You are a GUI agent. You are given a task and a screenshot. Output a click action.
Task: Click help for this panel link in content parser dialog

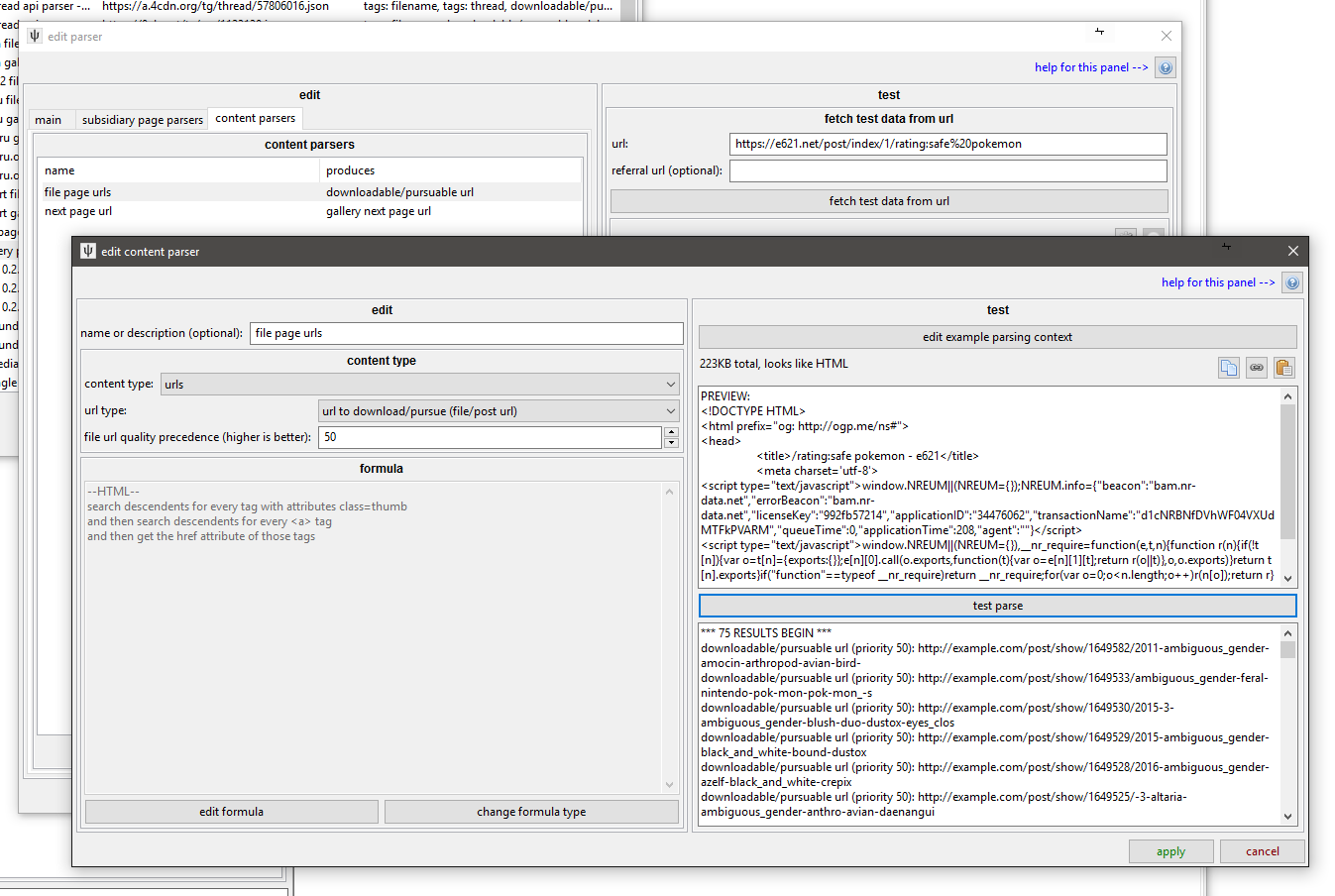[x=1218, y=282]
